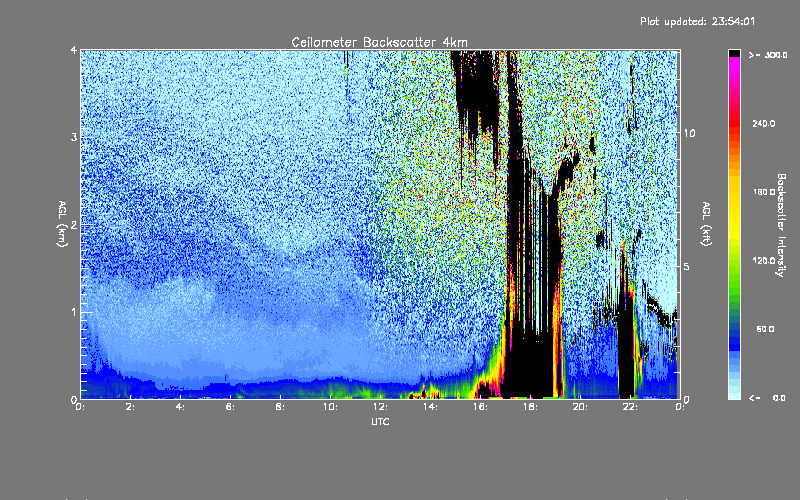This screenshot has height=500, width=800.
Task: Click the '14:' tick on the UTC axis
Action: tap(430, 407)
